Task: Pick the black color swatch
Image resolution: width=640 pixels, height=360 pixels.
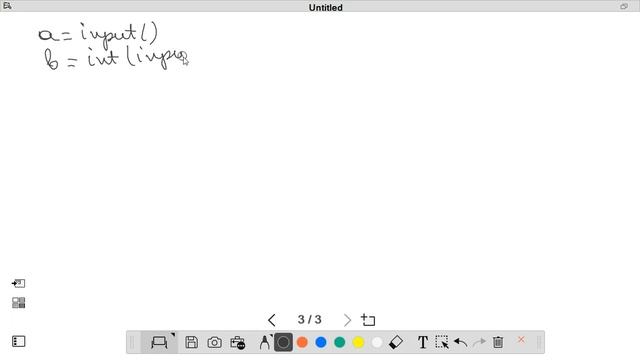Action: 283,342
